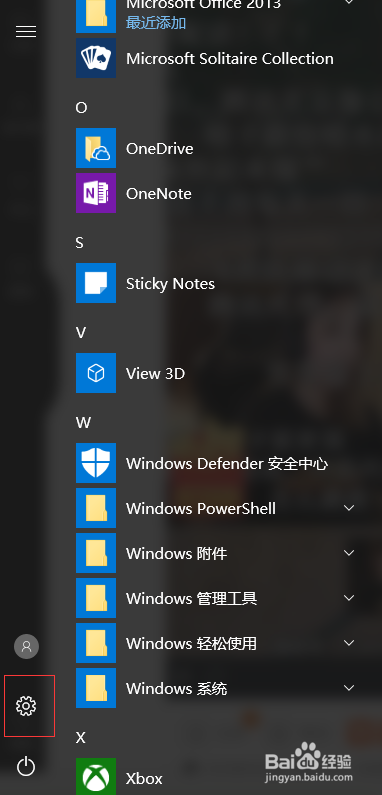Expand Windows 附件 with its chevron
The height and width of the screenshot is (795, 382).
coord(349,553)
